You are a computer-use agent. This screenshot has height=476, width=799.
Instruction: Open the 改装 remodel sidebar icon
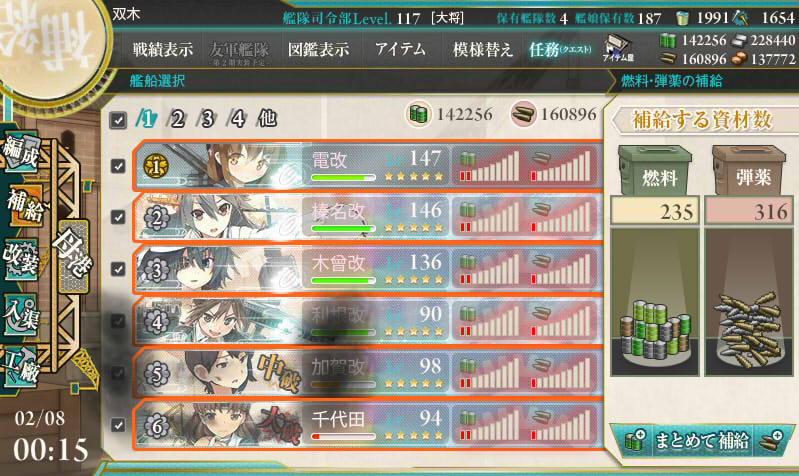(x=21, y=259)
